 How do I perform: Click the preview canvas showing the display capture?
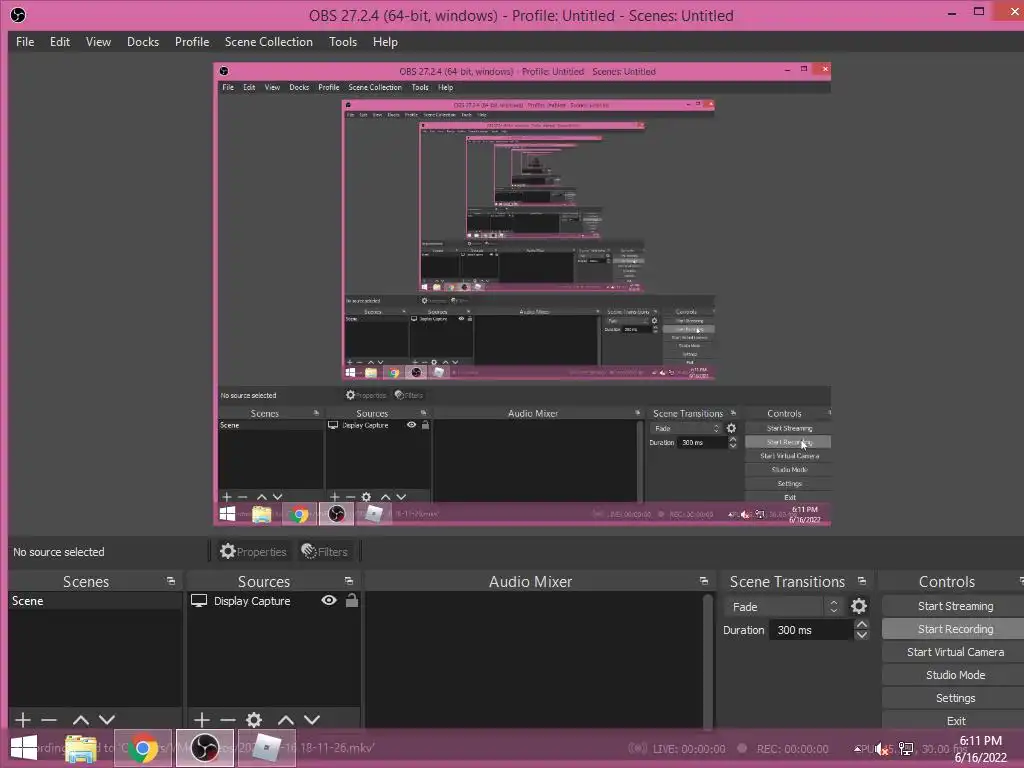[522, 294]
